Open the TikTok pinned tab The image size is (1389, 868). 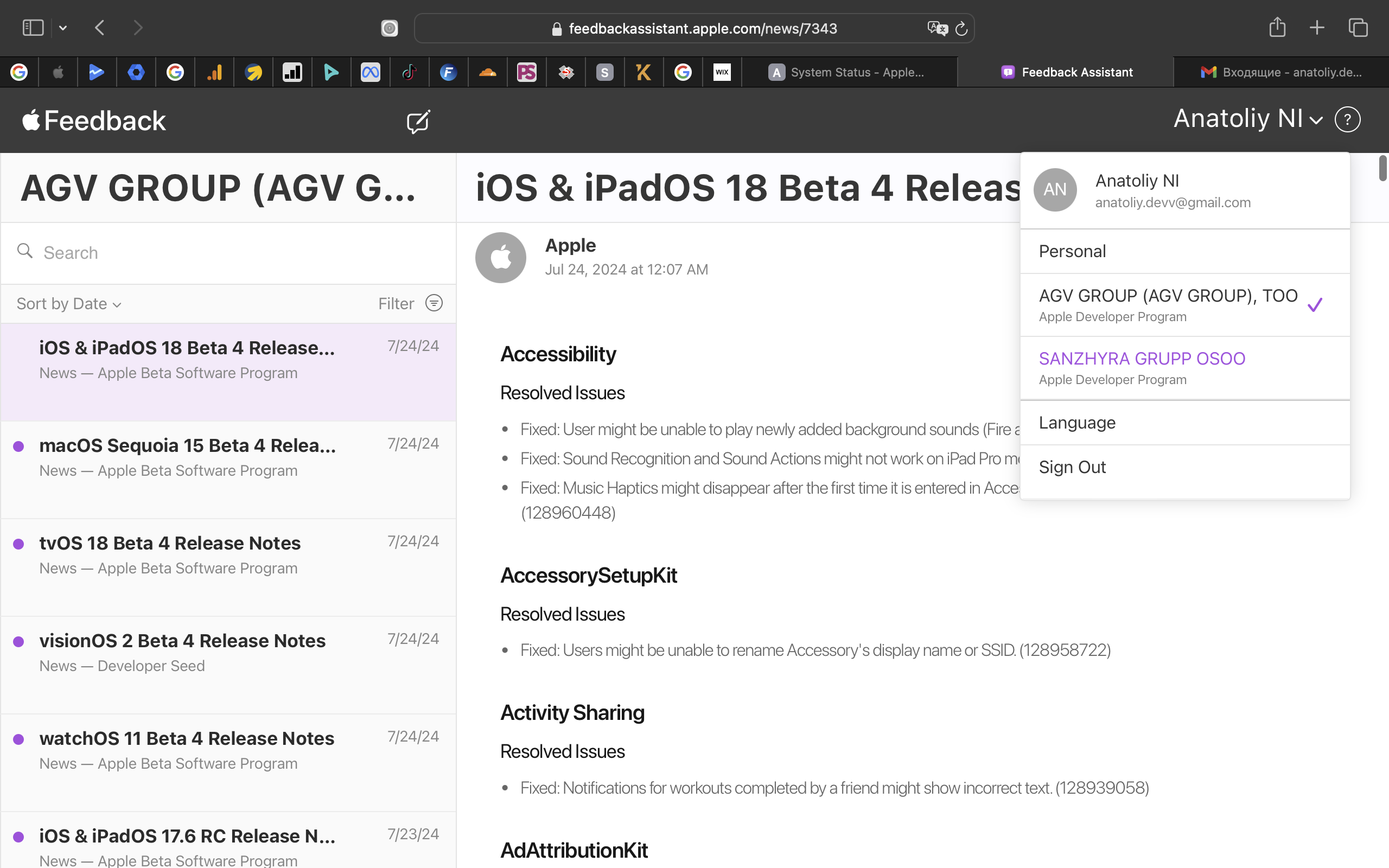409,72
